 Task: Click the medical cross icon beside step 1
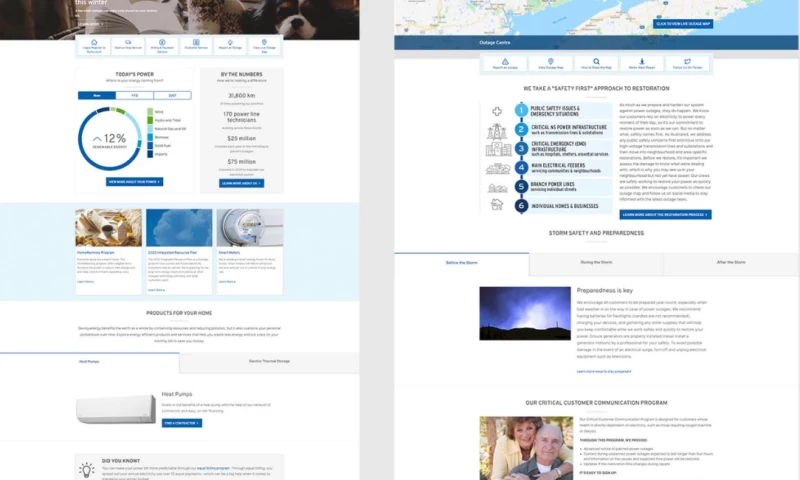point(497,111)
